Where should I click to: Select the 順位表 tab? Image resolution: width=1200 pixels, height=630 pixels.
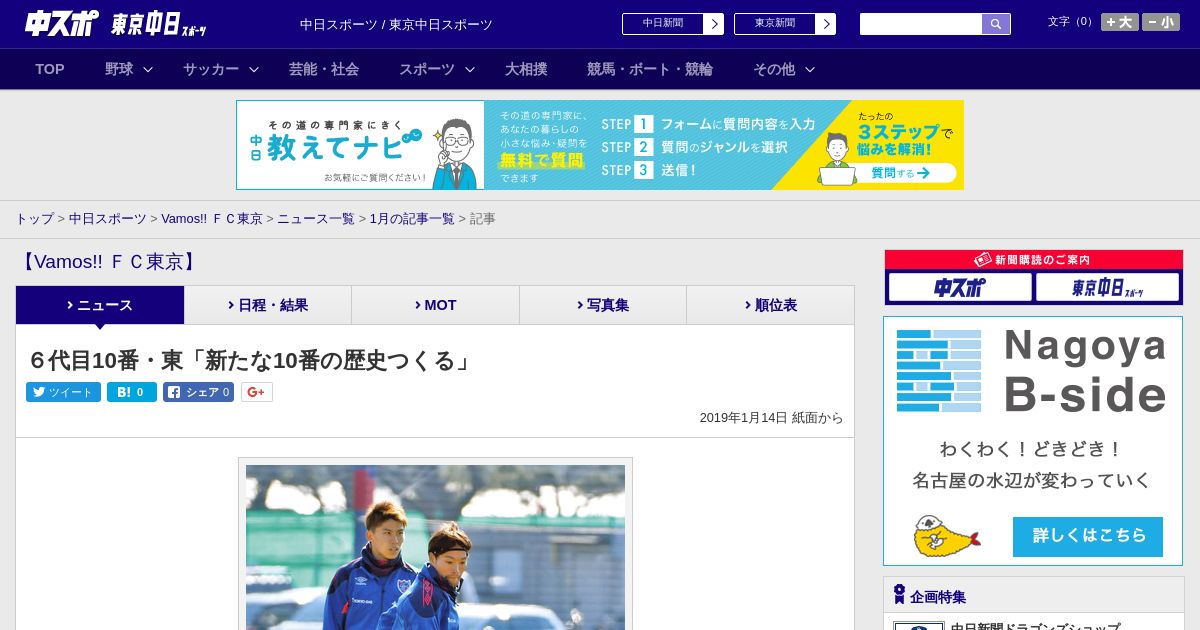(x=770, y=305)
